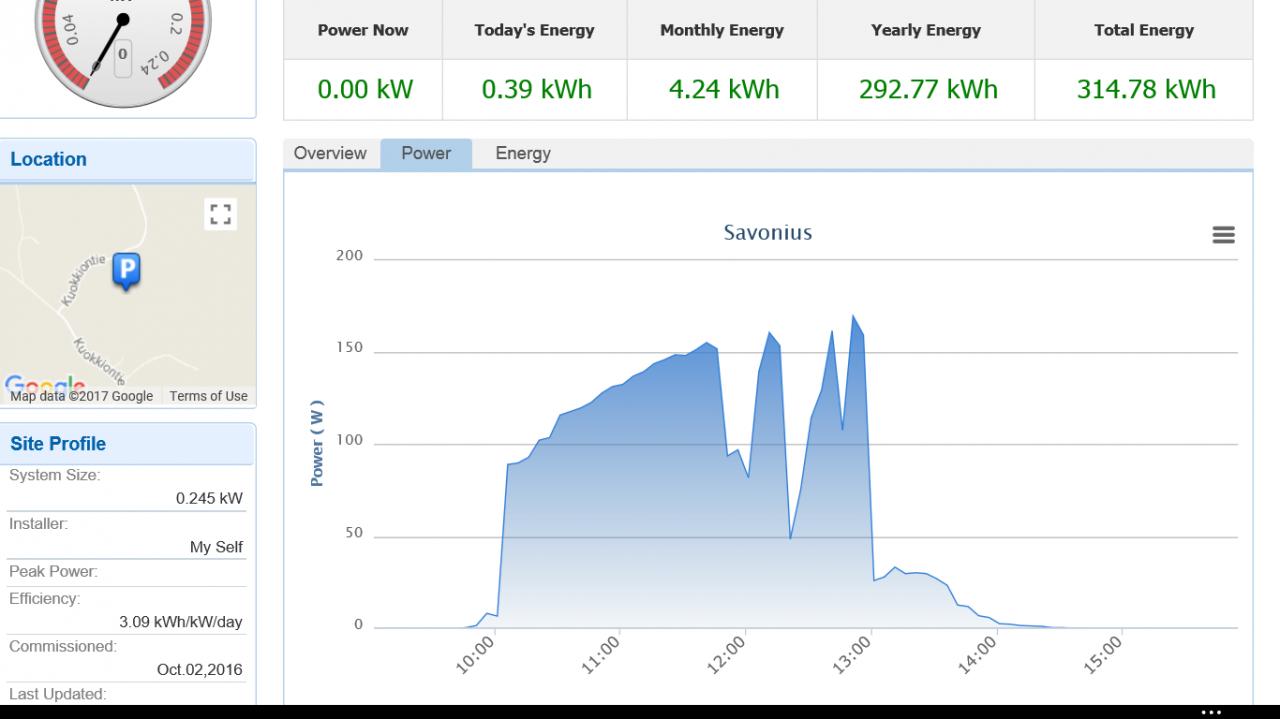Click Today's Energy value 0.39 kWh
This screenshot has height=719, width=1280.
coord(537,89)
